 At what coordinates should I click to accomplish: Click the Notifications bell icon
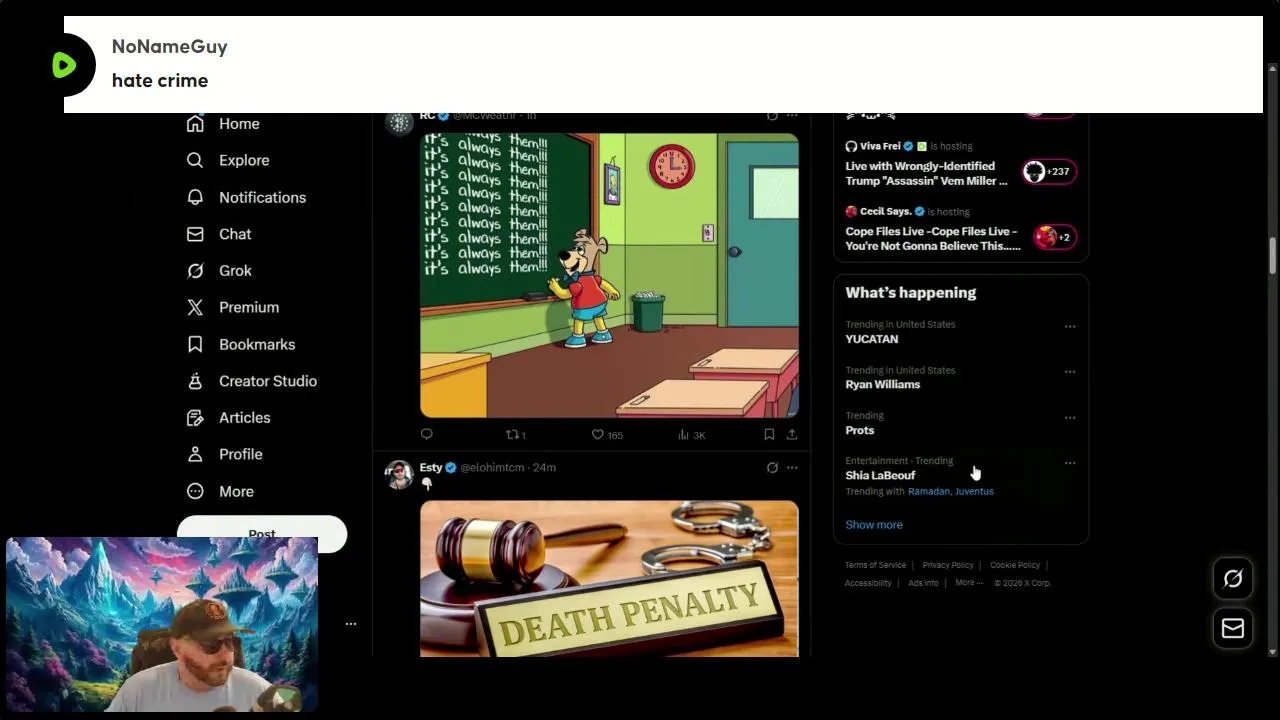tap(195, 197)
